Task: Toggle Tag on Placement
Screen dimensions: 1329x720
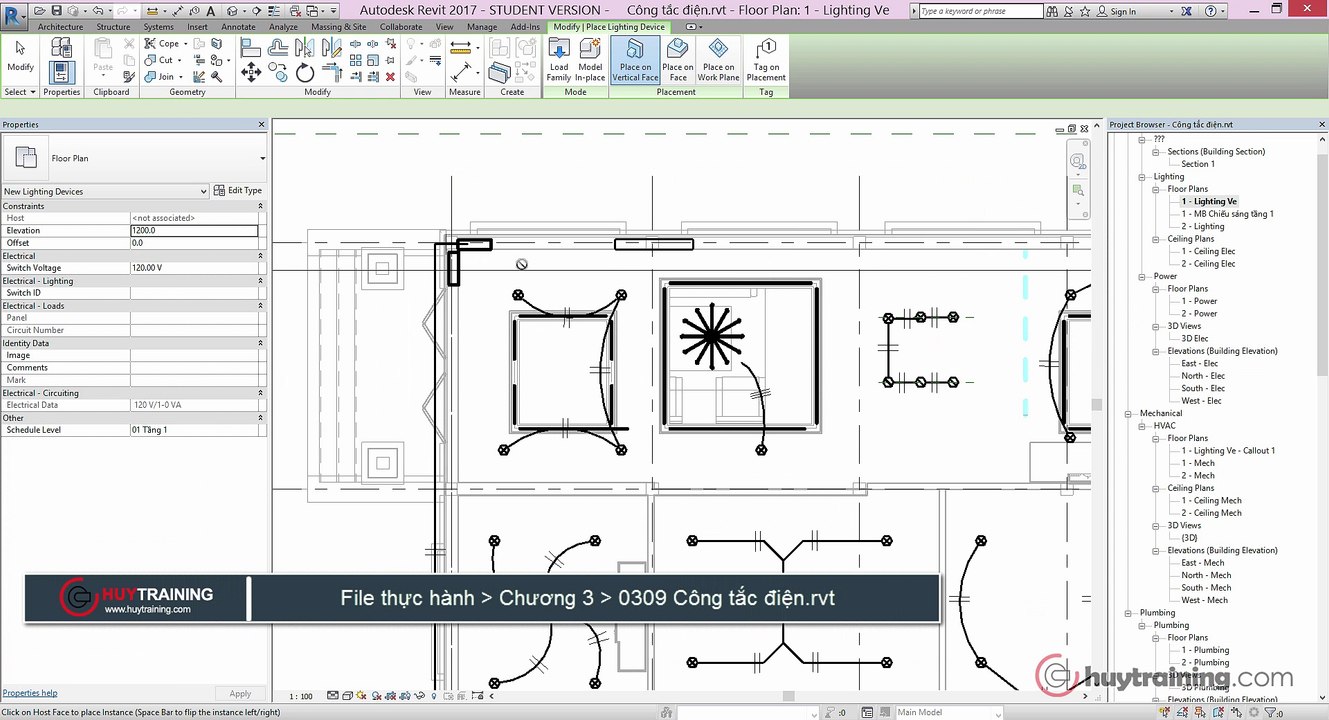Action: click(767, 60)
